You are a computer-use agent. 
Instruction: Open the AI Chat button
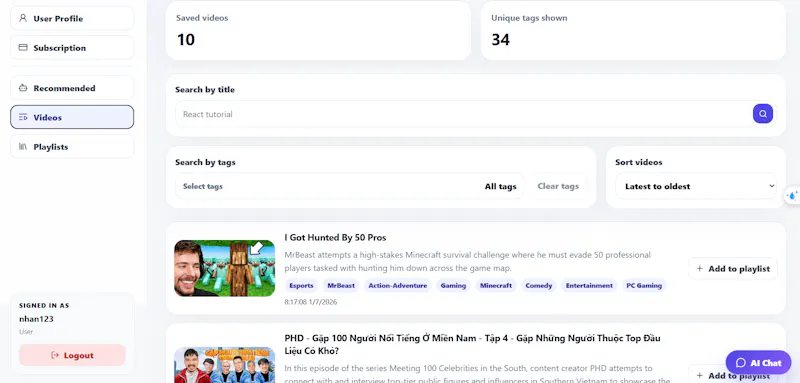[x=758, y=363]
